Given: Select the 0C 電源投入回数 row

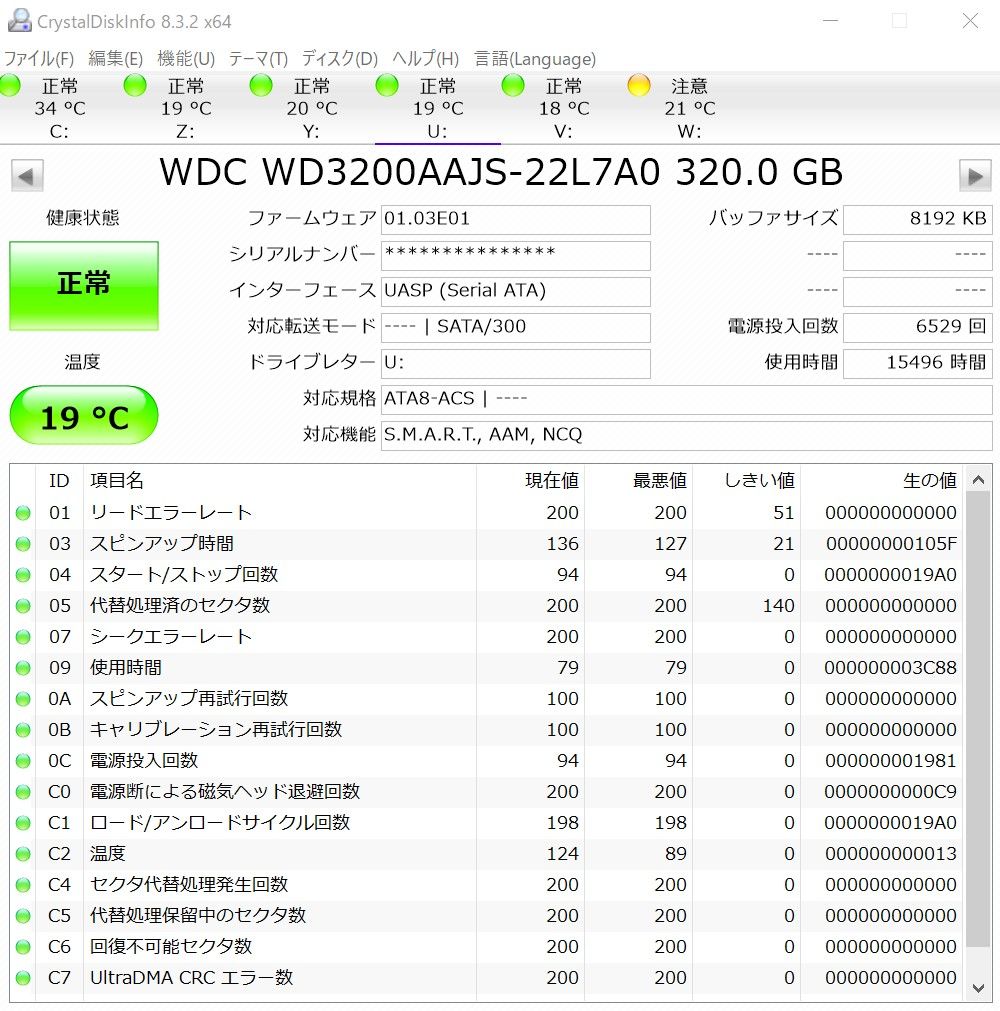Looking at the screenshot, I should point(487,760).
